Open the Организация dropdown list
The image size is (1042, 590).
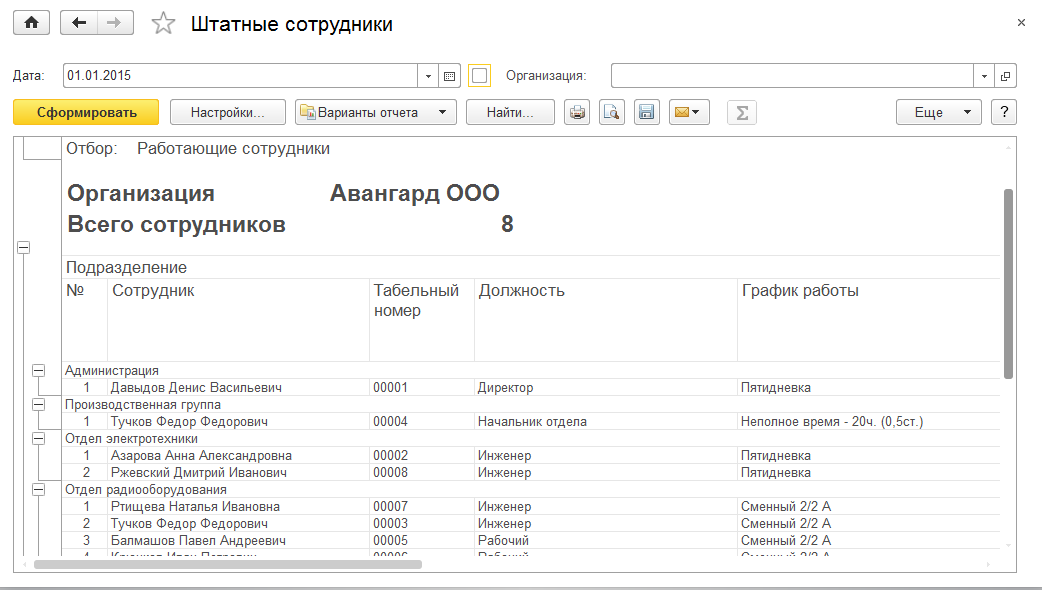[984, 75]
